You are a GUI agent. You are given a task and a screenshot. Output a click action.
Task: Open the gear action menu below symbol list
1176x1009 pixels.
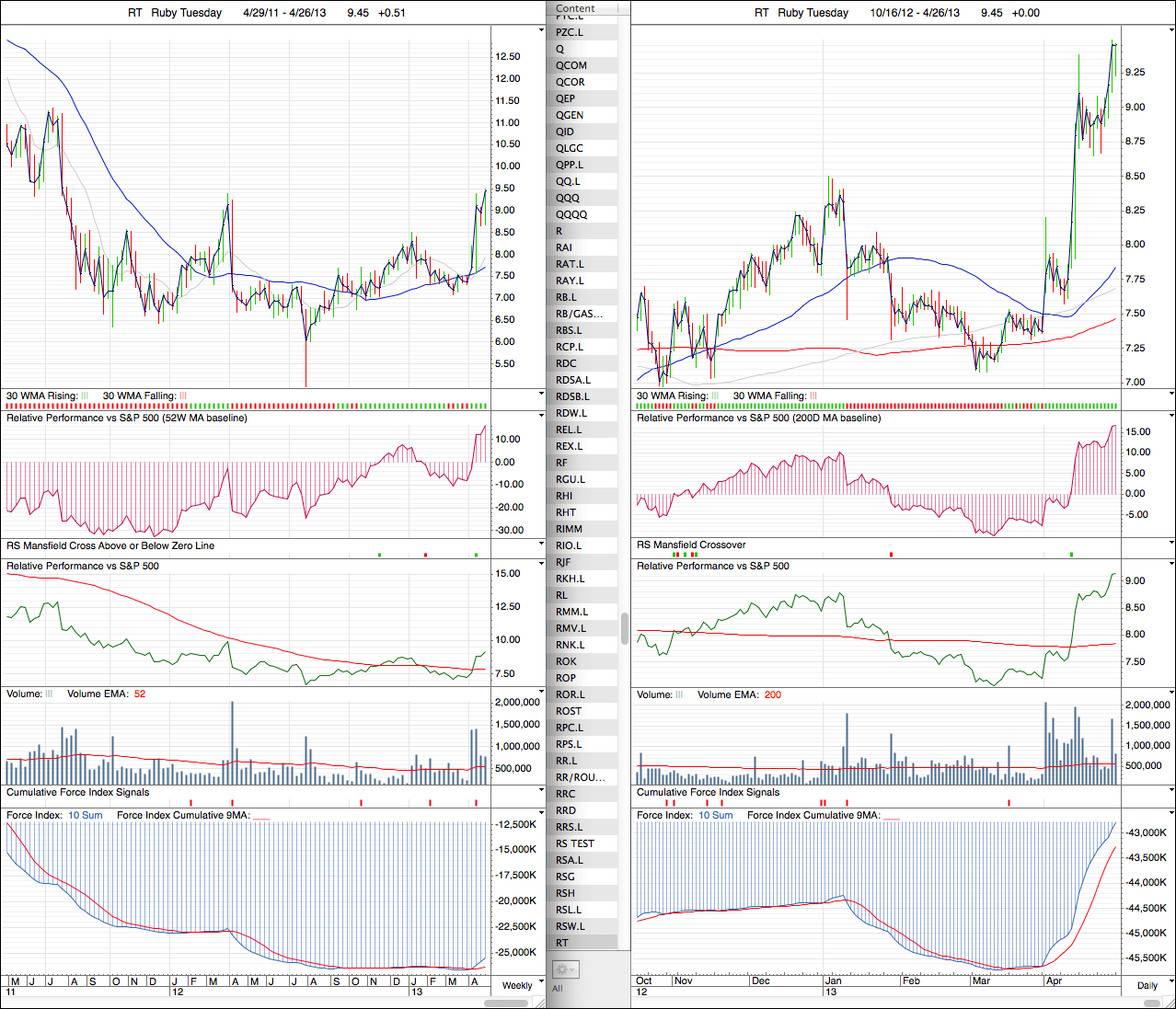pyautogui.click(x=564, y=969)
